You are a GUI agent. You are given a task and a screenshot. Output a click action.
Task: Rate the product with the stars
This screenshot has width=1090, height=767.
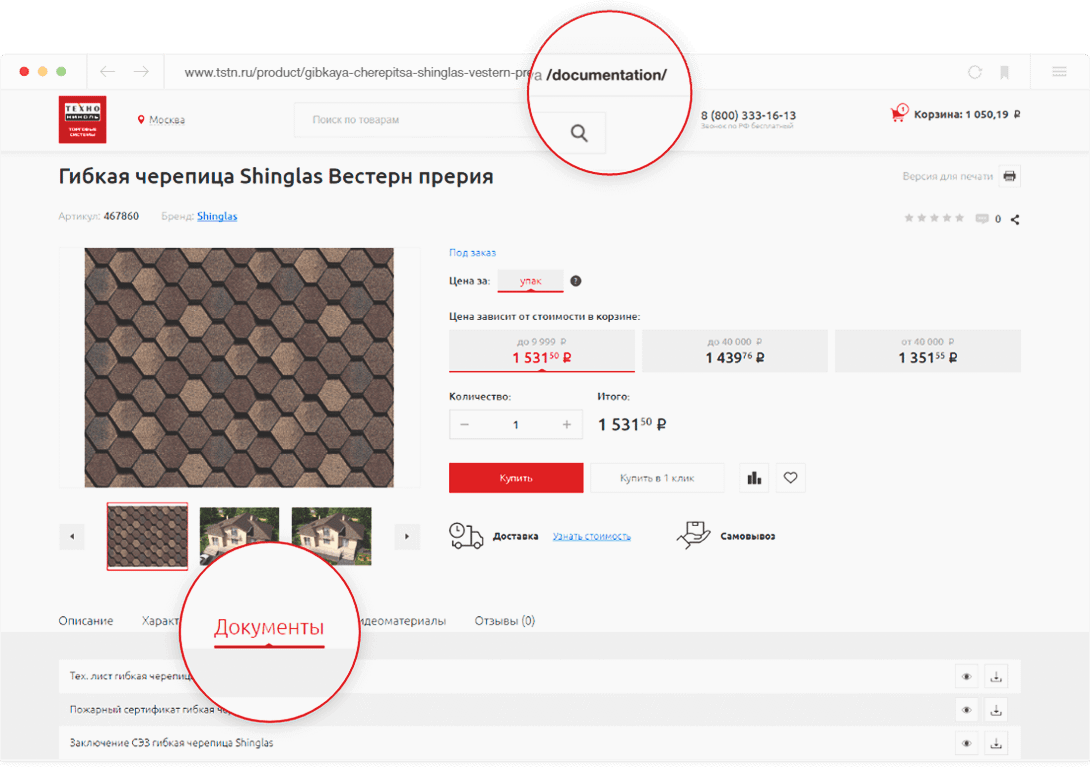(x=934, y=218)
